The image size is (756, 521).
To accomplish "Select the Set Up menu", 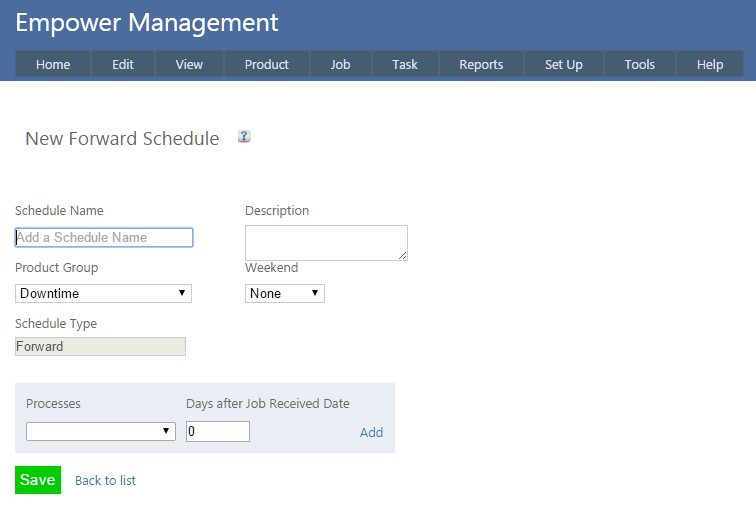I will pyautogui.click(x=564, y=65).
